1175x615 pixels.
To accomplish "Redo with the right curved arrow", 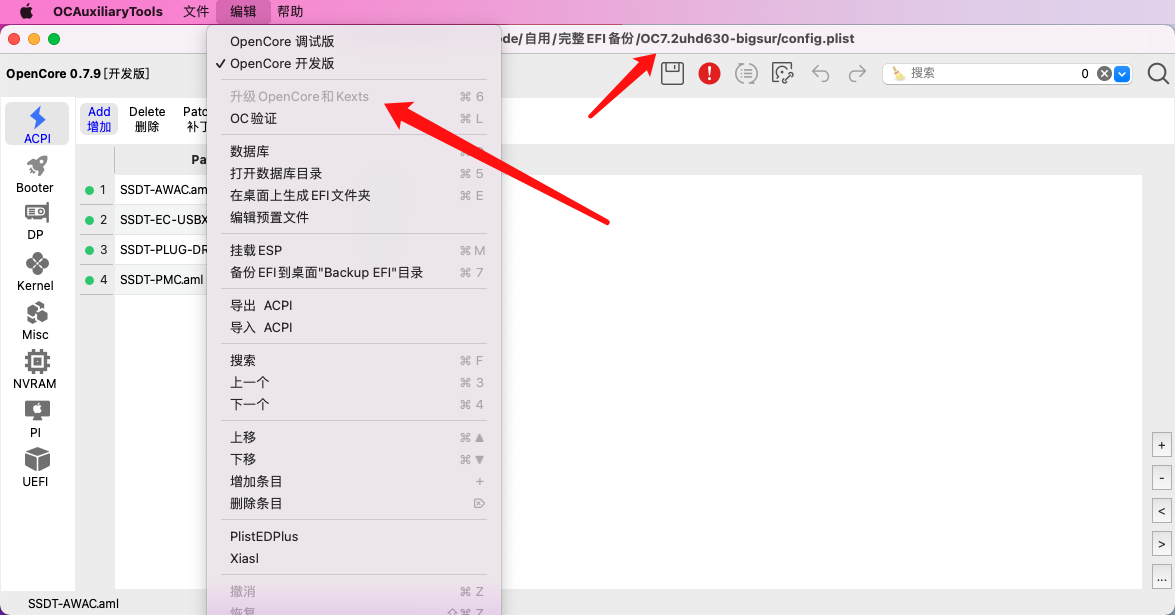I will (857, 73).
